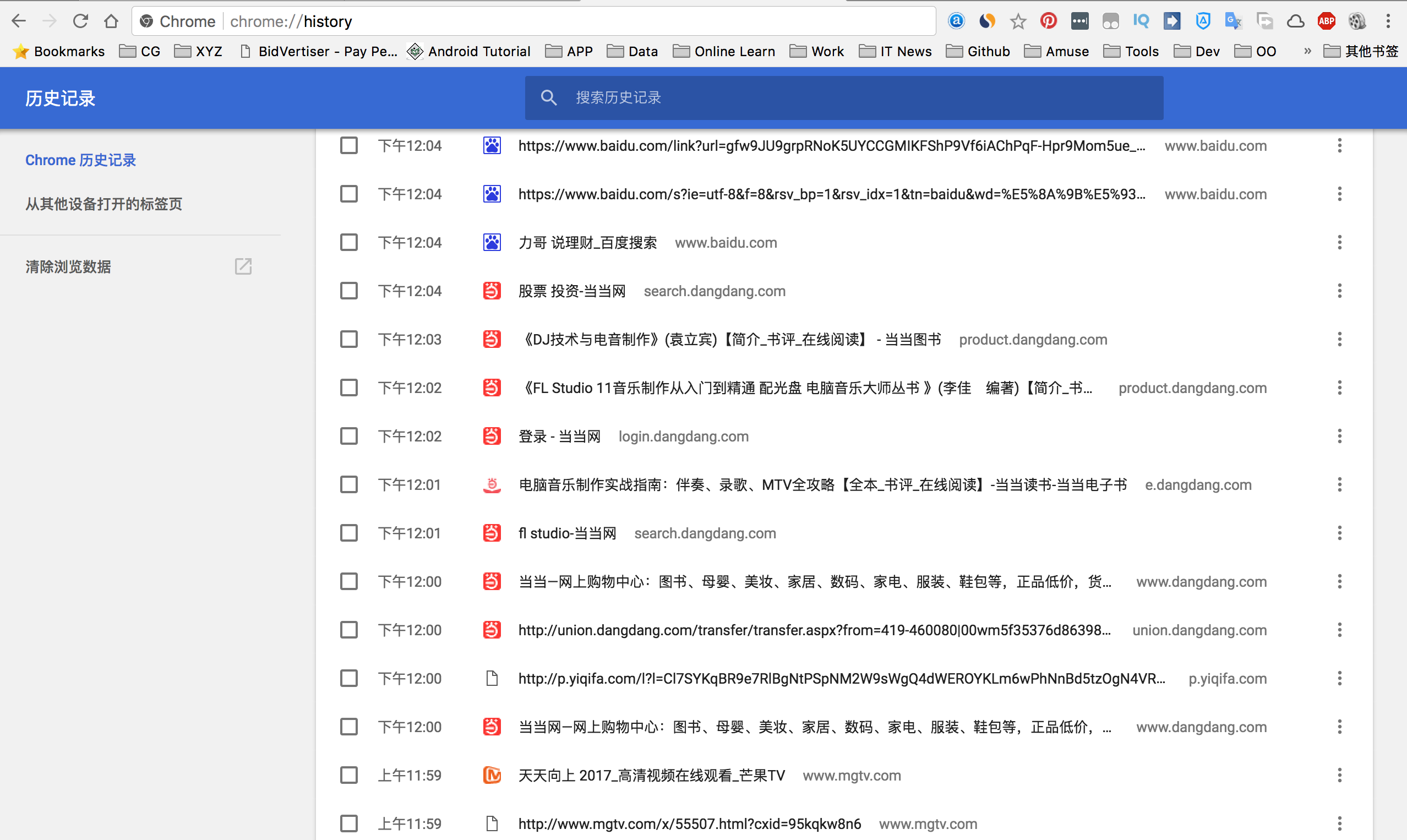1407x840 pixels.
Task: Open the 天天向上 2017 芒果TV link
Action: pos(651,775)
